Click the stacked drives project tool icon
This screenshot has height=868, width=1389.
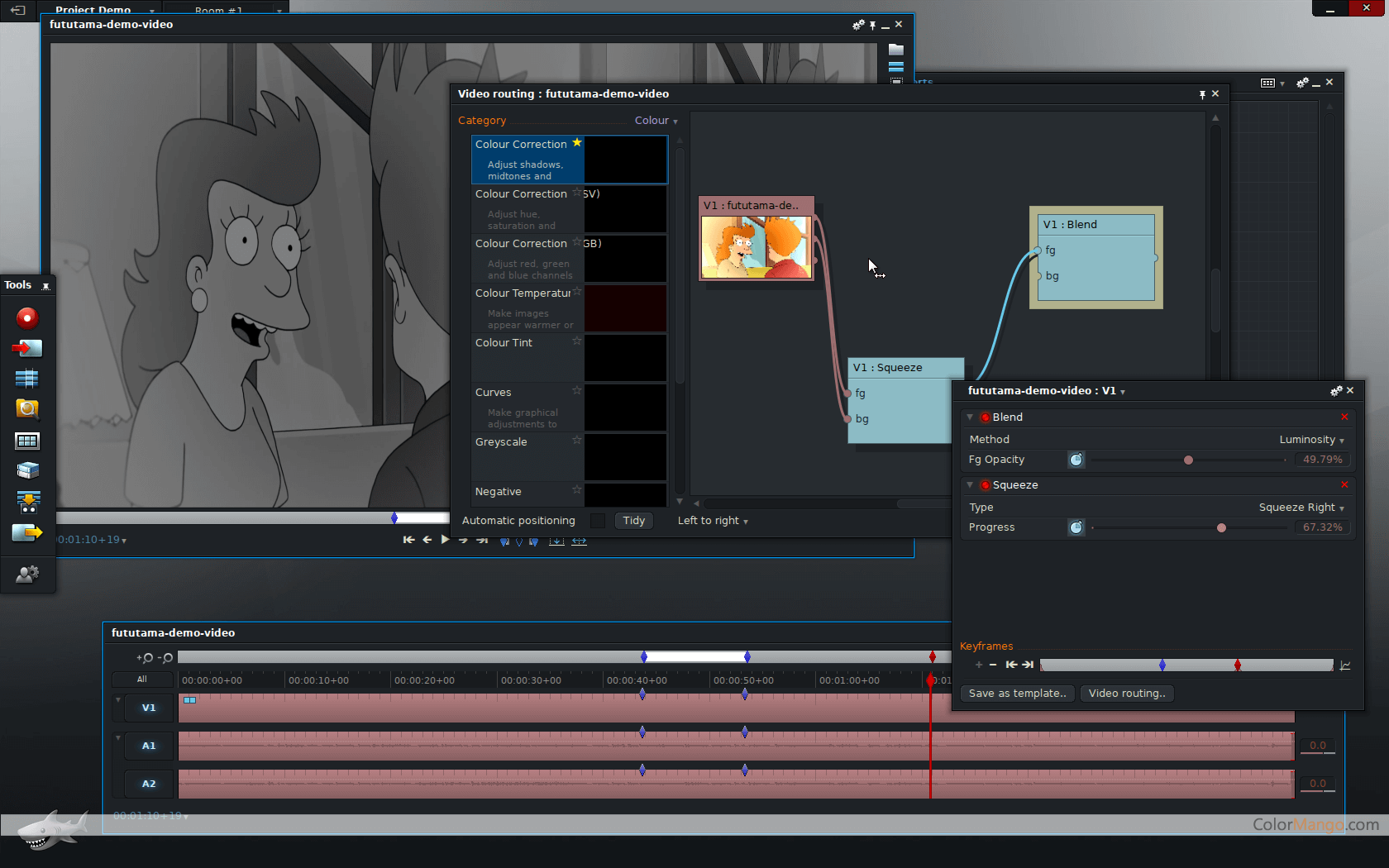[27, 470]
